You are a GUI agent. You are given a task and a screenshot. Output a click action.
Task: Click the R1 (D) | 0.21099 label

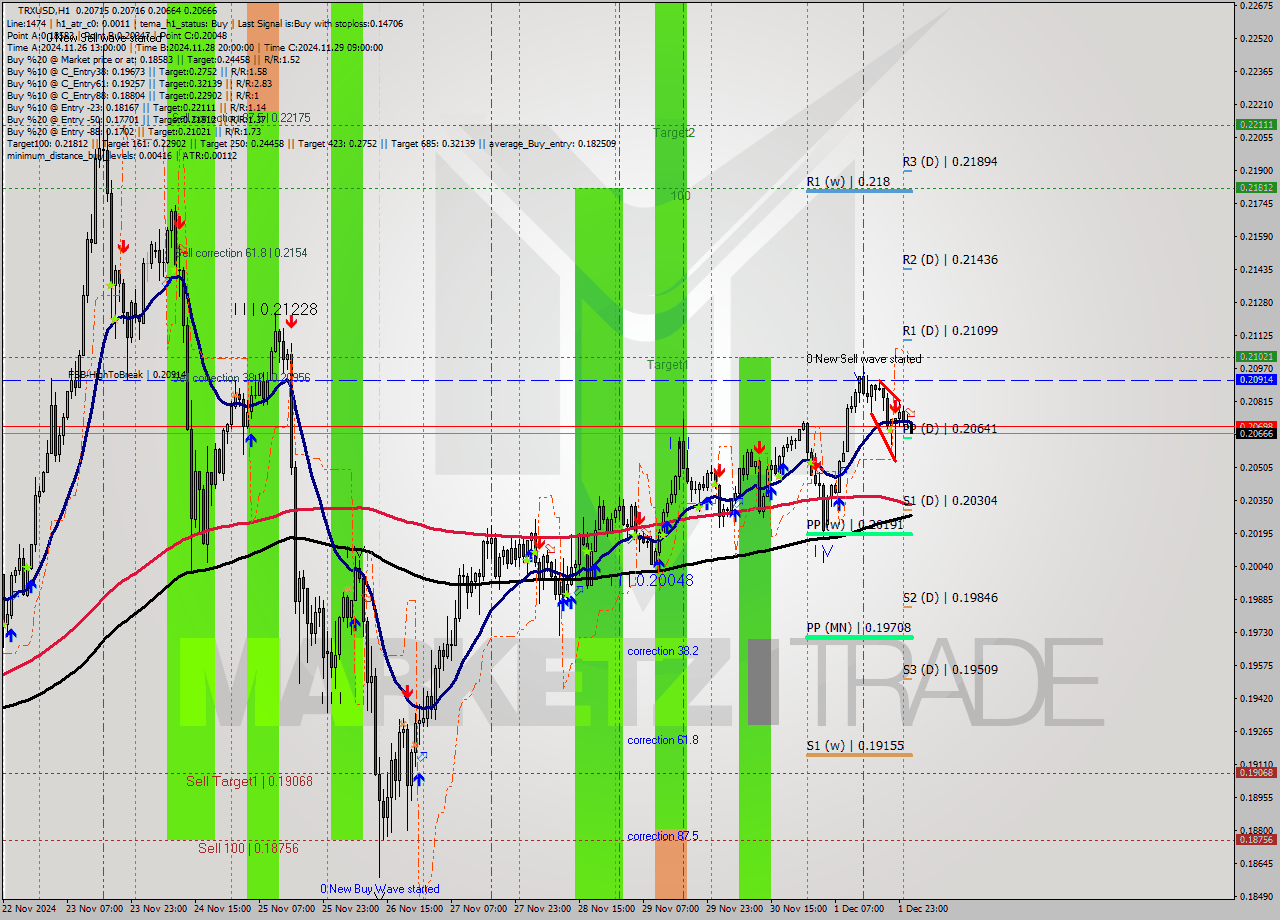[x=950, y=330]
